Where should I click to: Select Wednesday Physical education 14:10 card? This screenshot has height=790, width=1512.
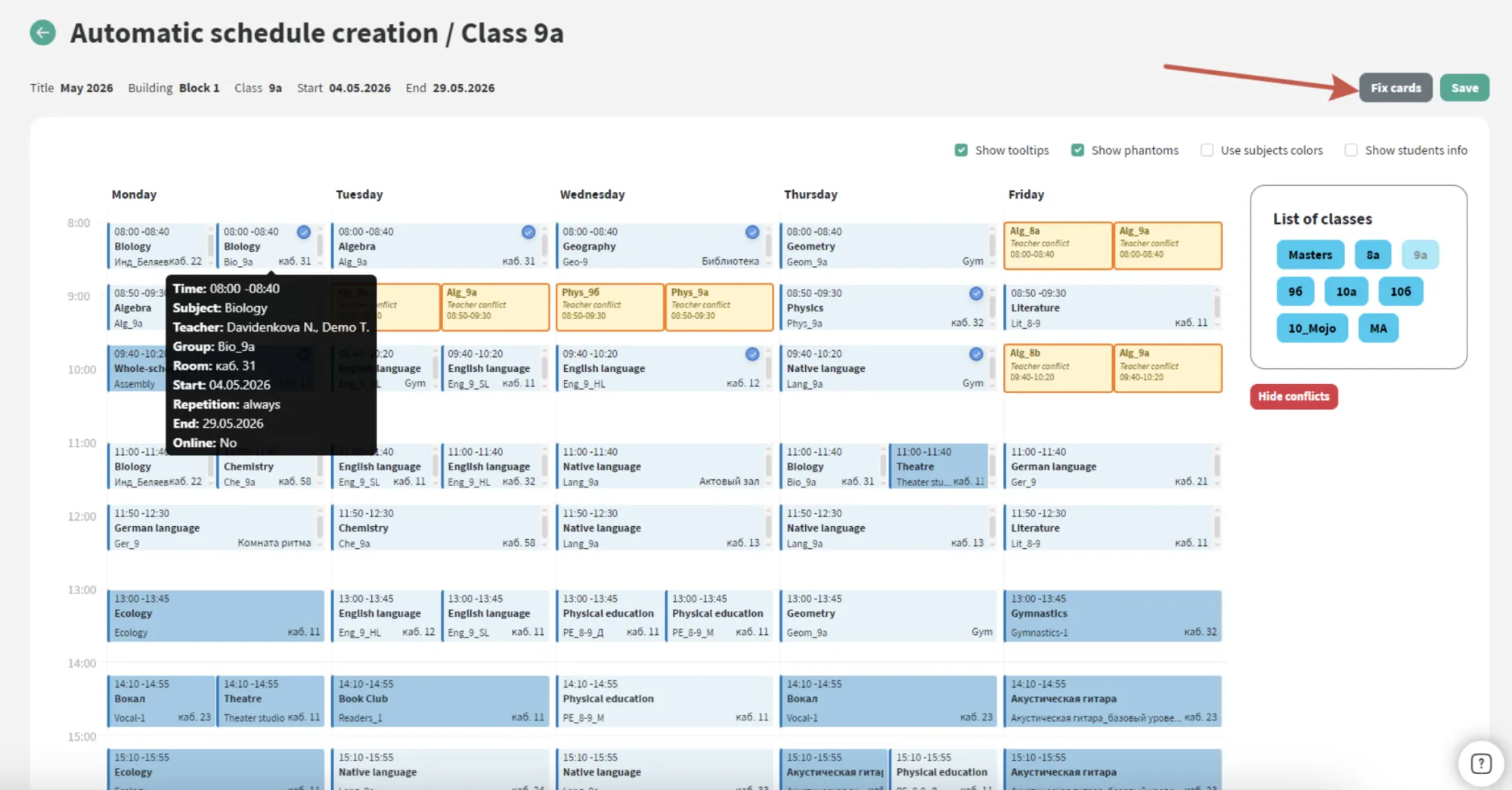click(664, 702)
